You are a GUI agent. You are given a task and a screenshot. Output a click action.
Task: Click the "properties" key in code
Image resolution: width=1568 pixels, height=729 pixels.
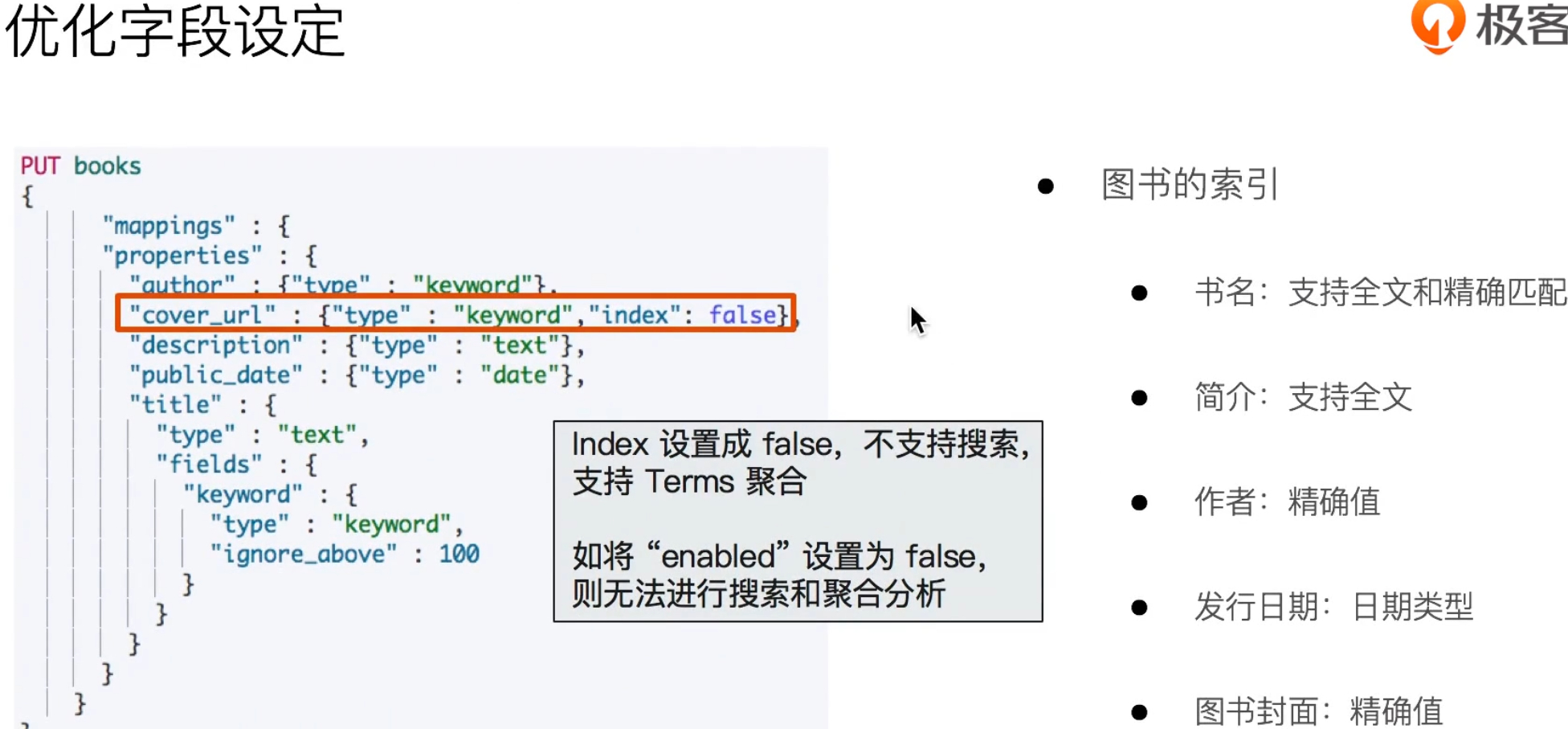(182, 256)
